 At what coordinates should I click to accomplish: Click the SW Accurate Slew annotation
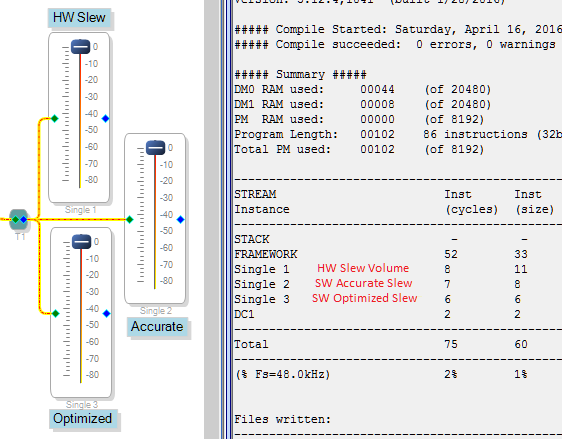[x=364, y=283]
